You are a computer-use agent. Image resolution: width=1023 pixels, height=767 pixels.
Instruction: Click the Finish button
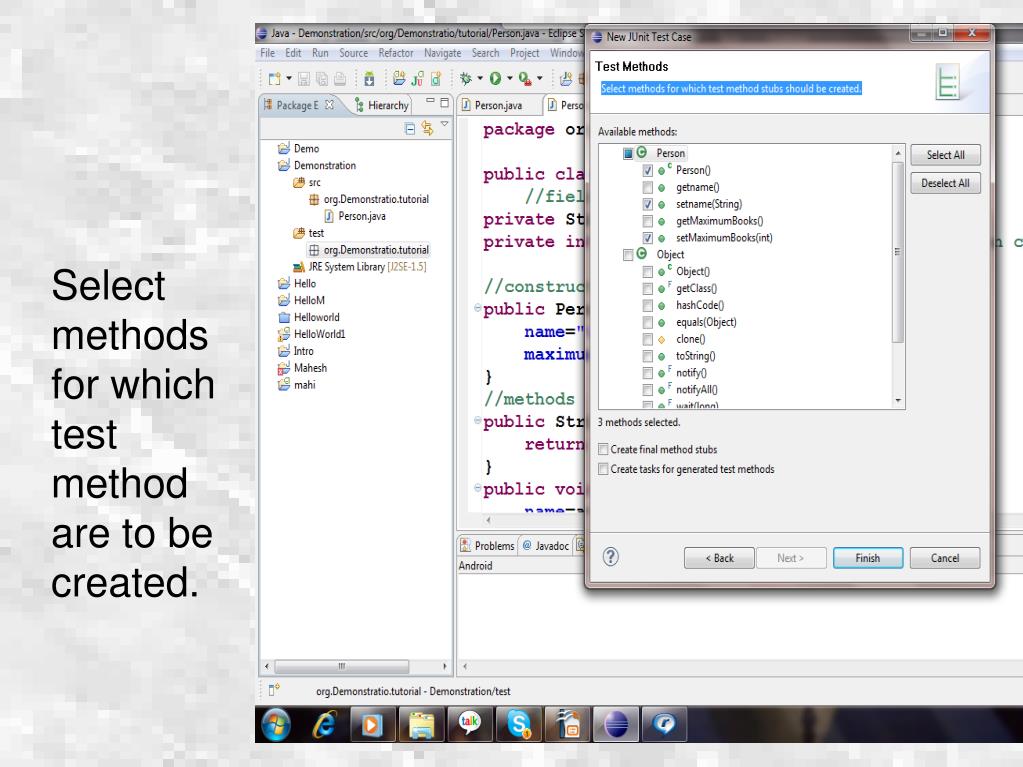pyautogui.click(x=868, y=558)
